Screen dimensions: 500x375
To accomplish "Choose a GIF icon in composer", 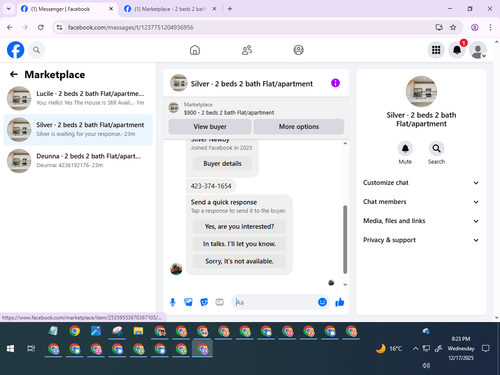I will (219, 302).
